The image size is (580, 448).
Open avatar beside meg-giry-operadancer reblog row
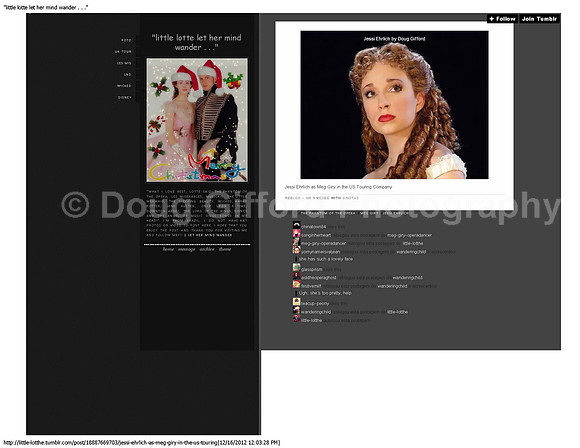(296, 242)
